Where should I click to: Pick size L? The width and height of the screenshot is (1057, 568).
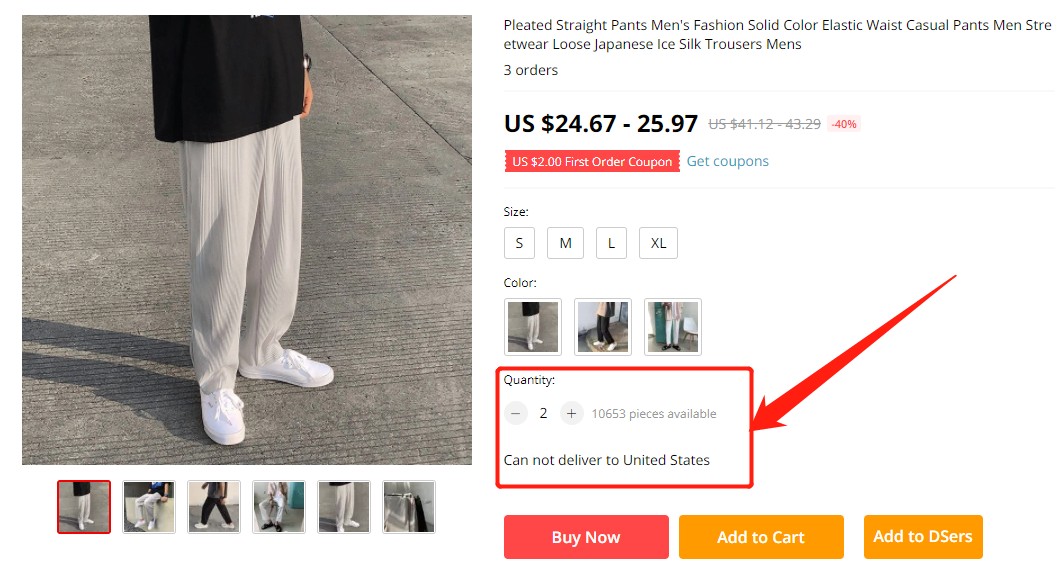coord(611,243)
